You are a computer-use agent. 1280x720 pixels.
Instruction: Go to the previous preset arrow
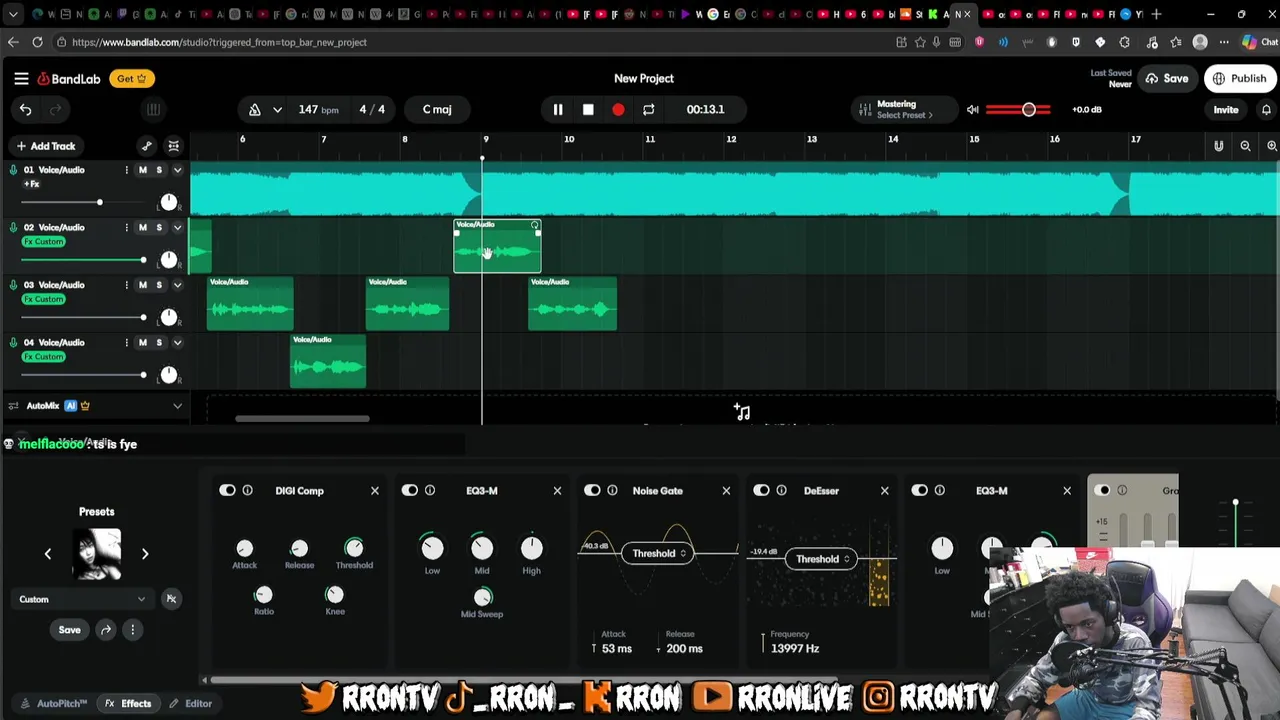(x=47, y=554)
